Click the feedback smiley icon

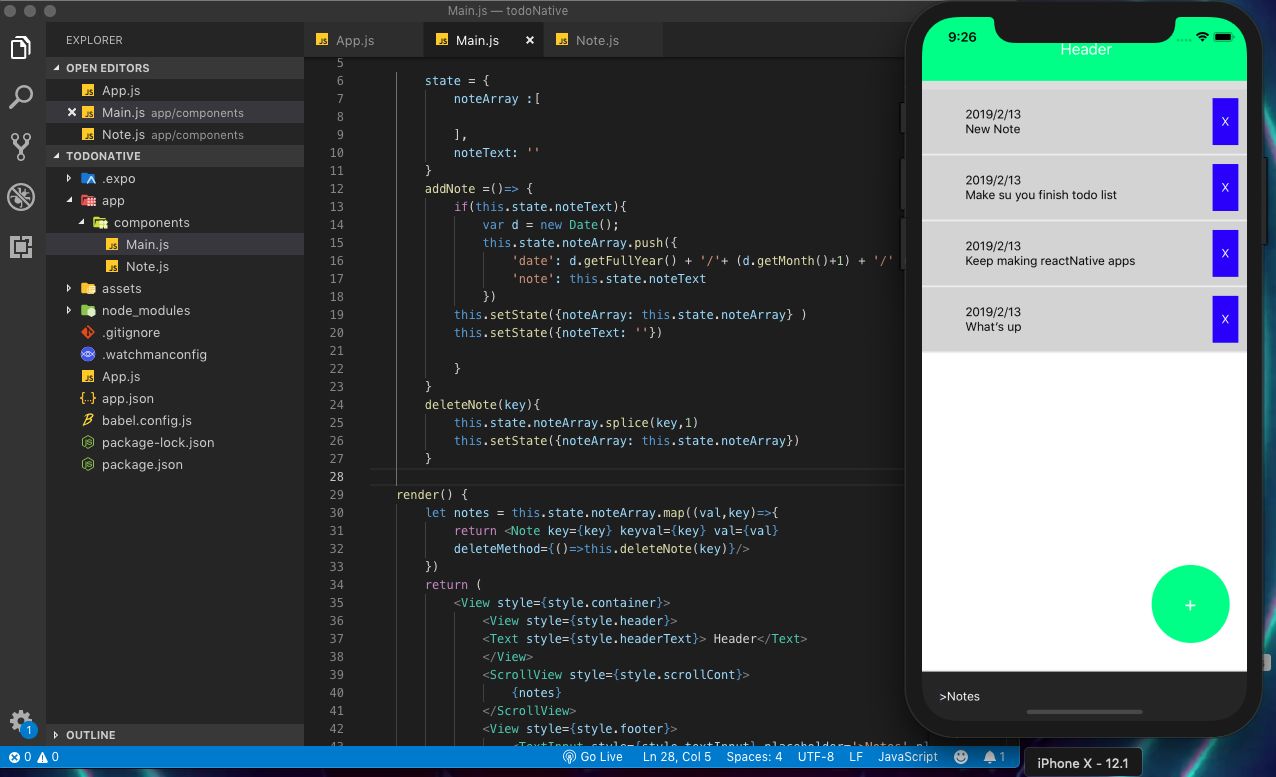click(x=961, y=757)
